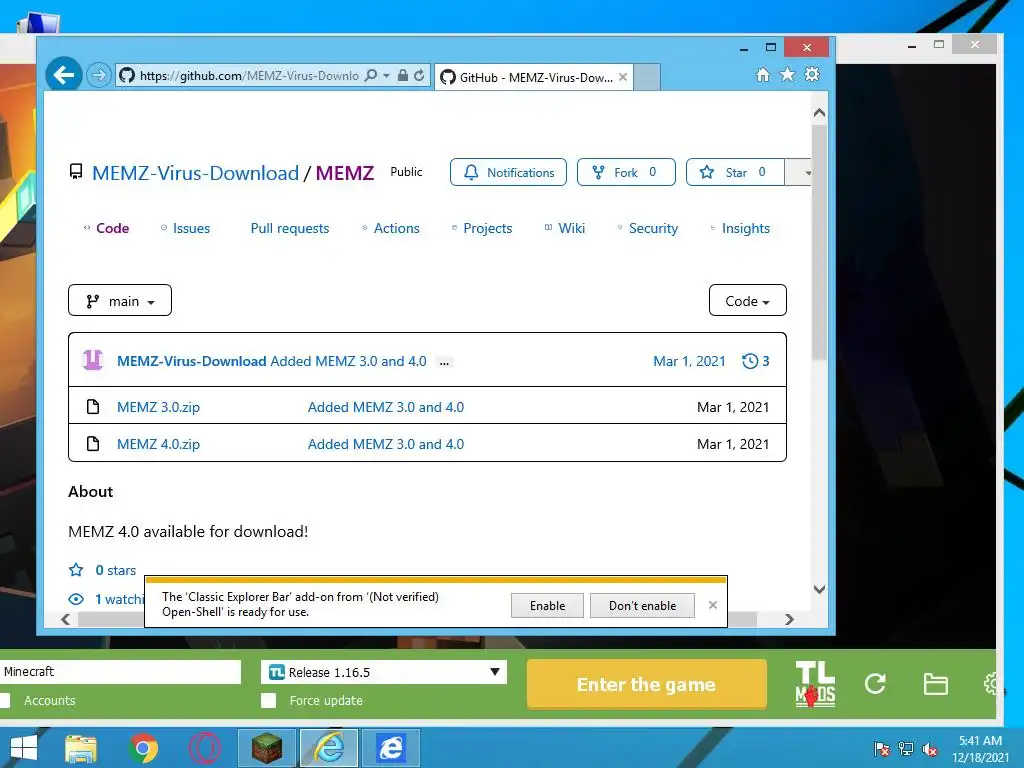The image size is (1024, 768).
Task: Open the Windows Start button
Action: [x=24, y=748]
